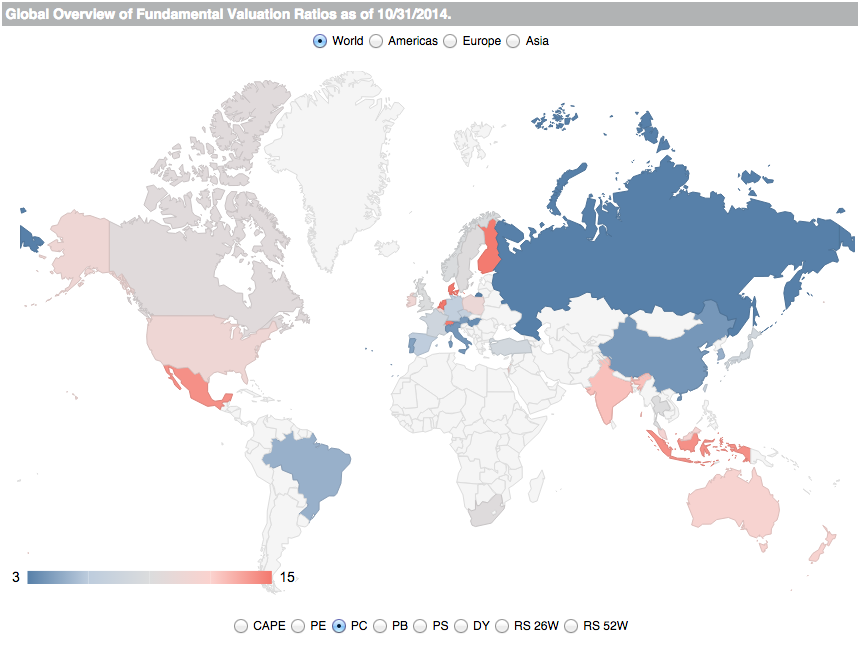Choose the PB valuation ratio

380,626
